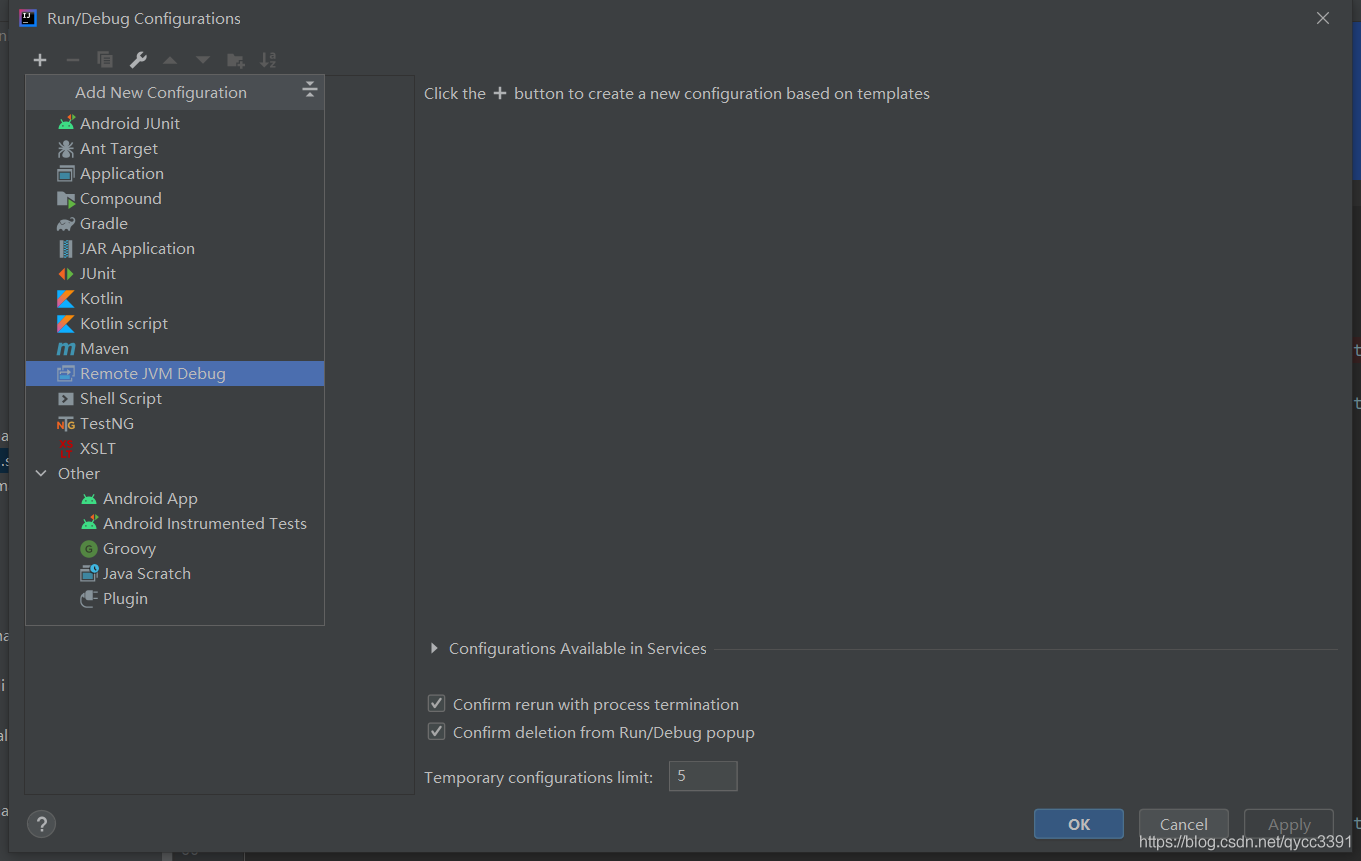Collapse the Other group chevron
Screen dimensions: 1361x861
pos(41,473)
